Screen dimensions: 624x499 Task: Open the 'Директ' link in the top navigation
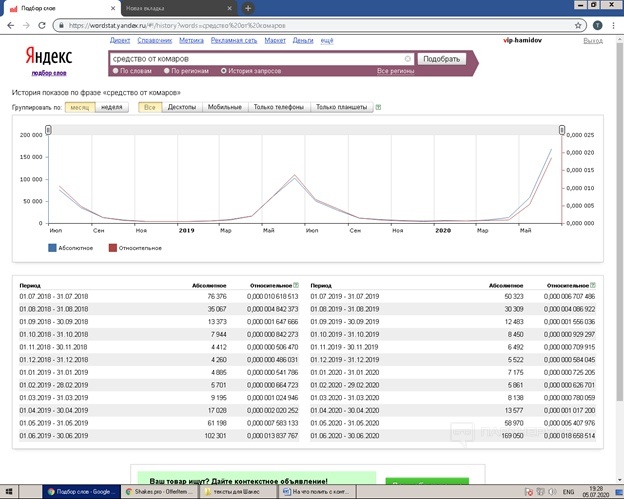click(120, 41)
